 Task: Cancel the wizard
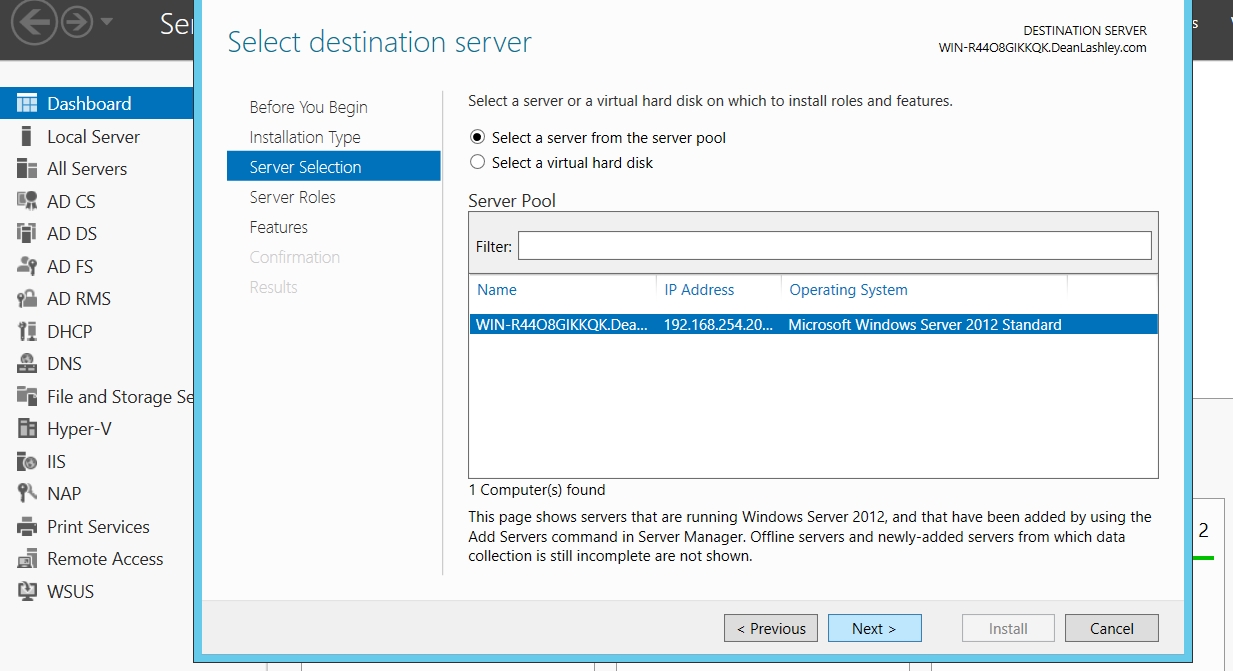1111,628
